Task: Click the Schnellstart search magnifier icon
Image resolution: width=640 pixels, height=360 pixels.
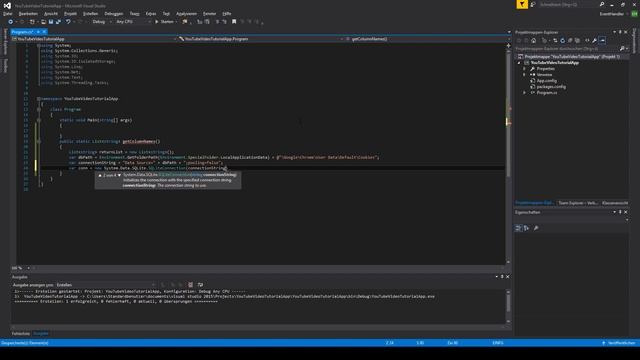Action: point(602,4)
